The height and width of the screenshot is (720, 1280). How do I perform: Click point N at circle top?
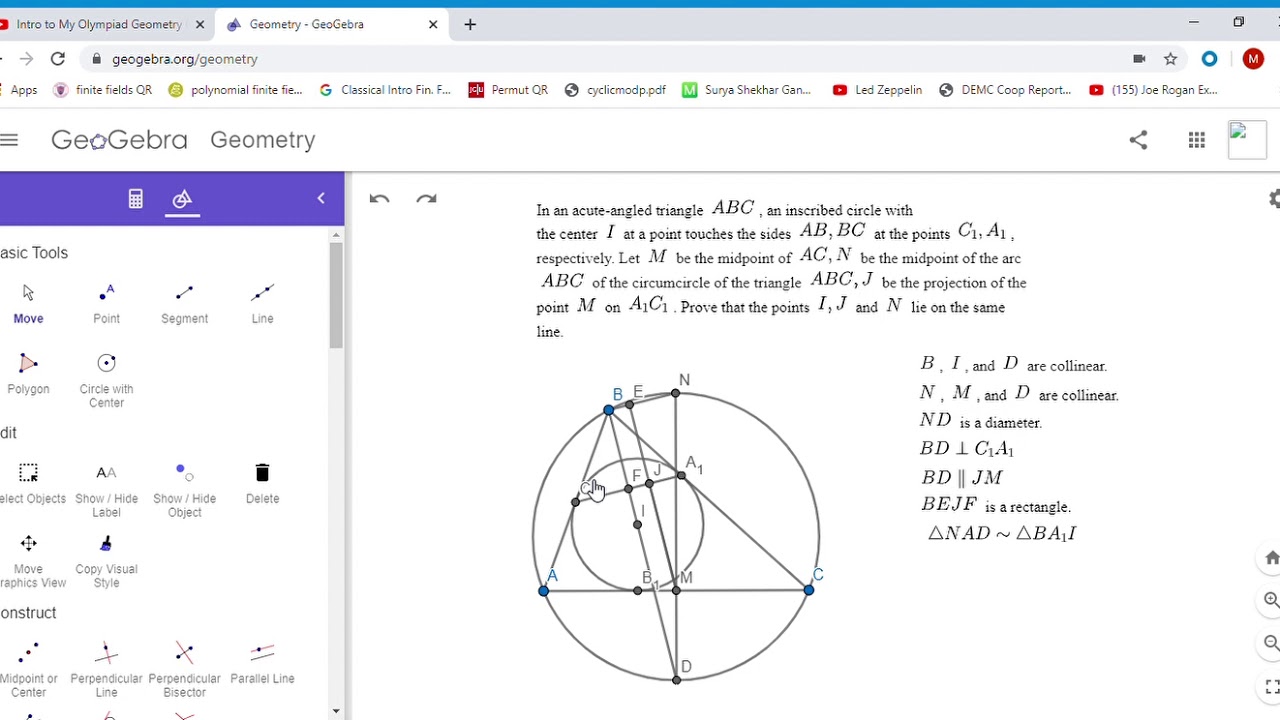click(x=676, y=393)
